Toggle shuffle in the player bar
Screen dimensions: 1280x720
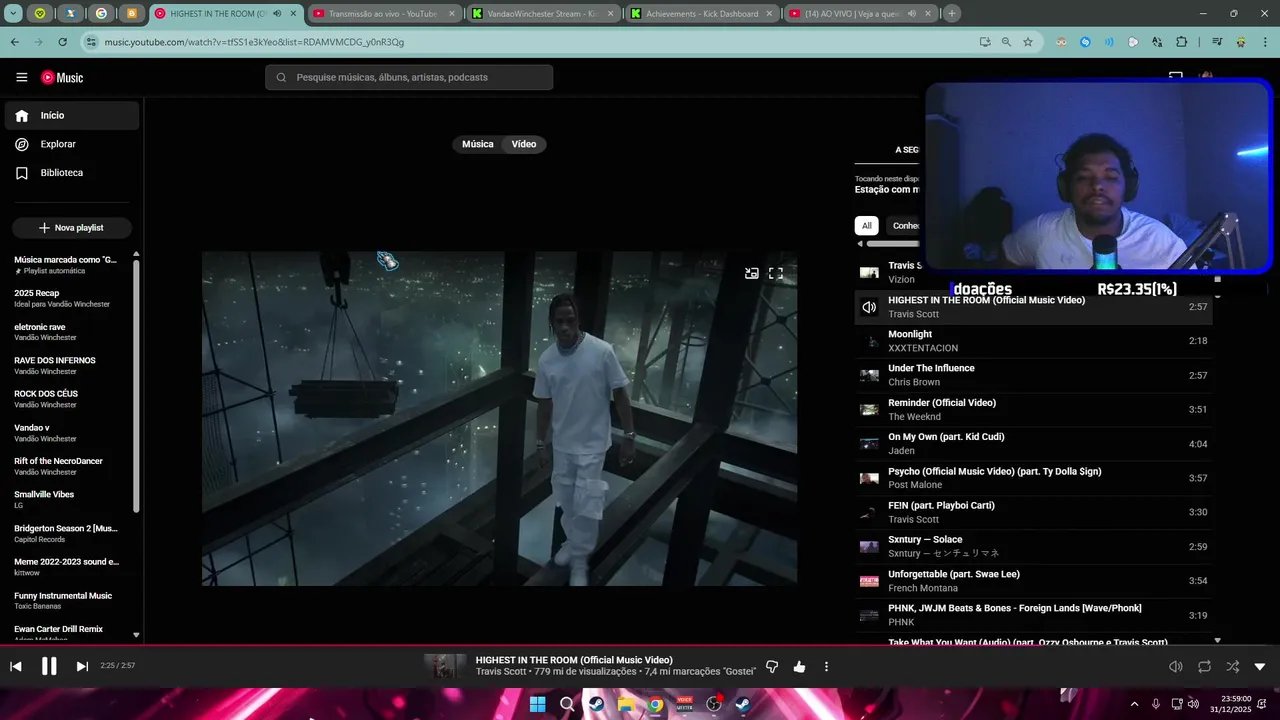pos(1232,667)
